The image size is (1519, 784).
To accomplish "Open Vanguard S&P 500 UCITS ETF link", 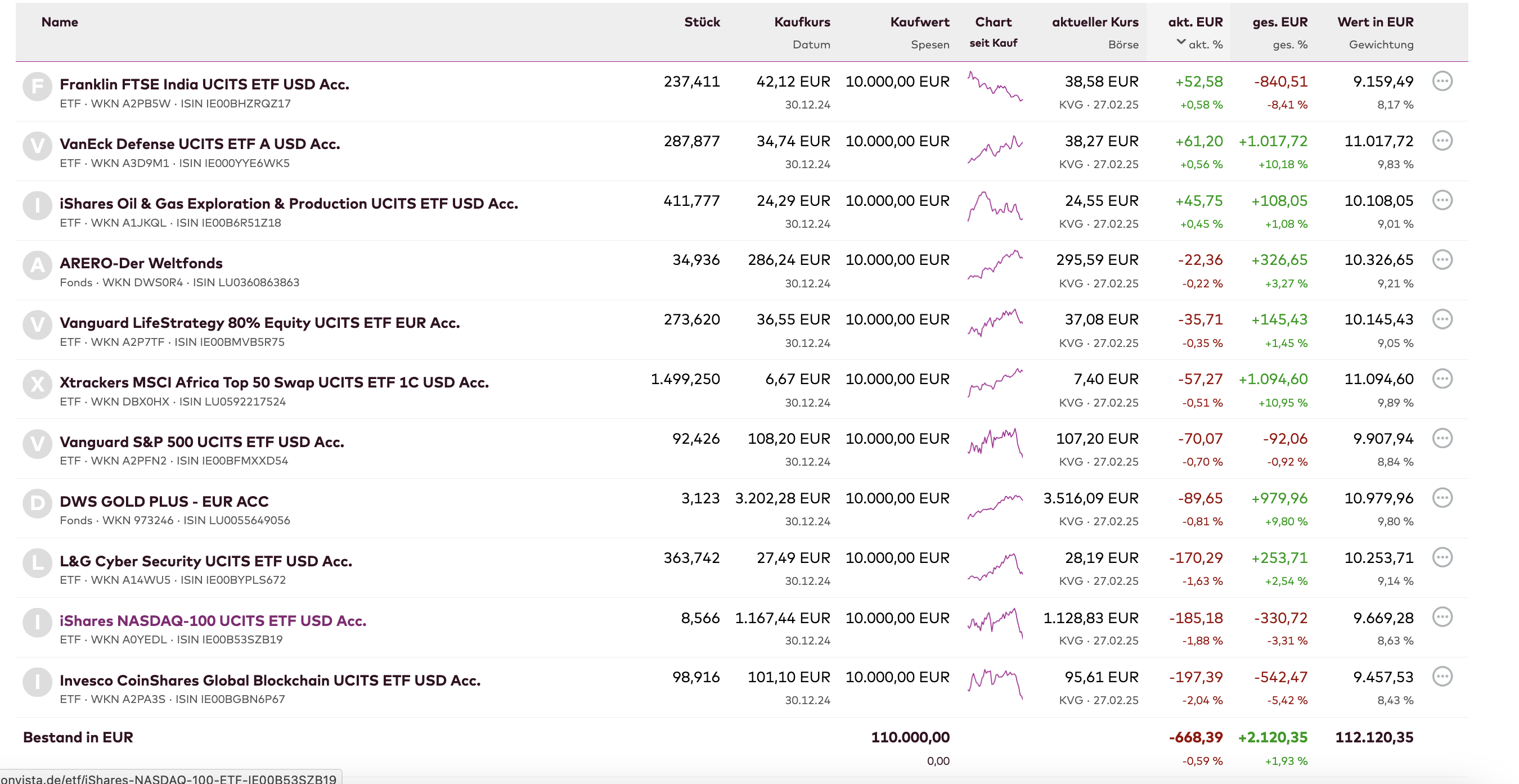I will click(201, 442).
